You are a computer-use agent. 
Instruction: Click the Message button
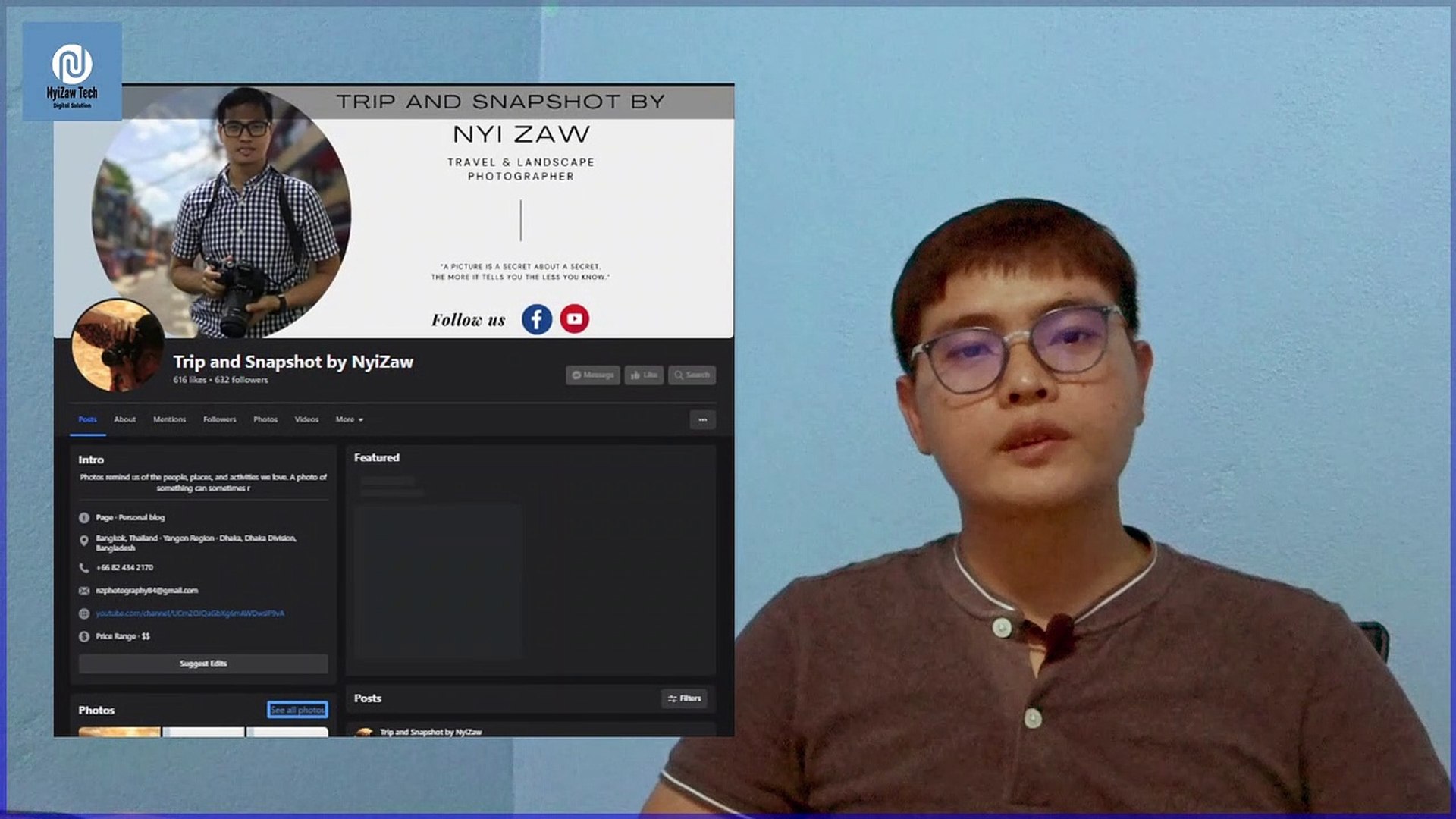tap(591, 375)
